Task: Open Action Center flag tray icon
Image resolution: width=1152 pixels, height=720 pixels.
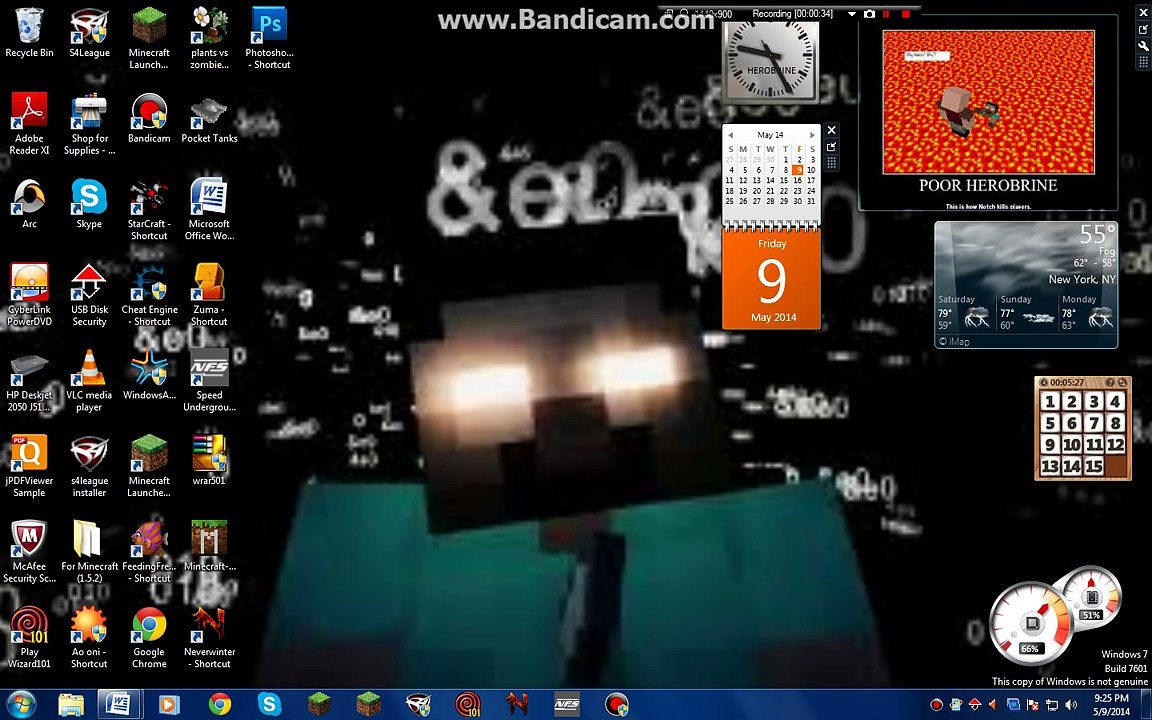Action: click(1032, 705)
